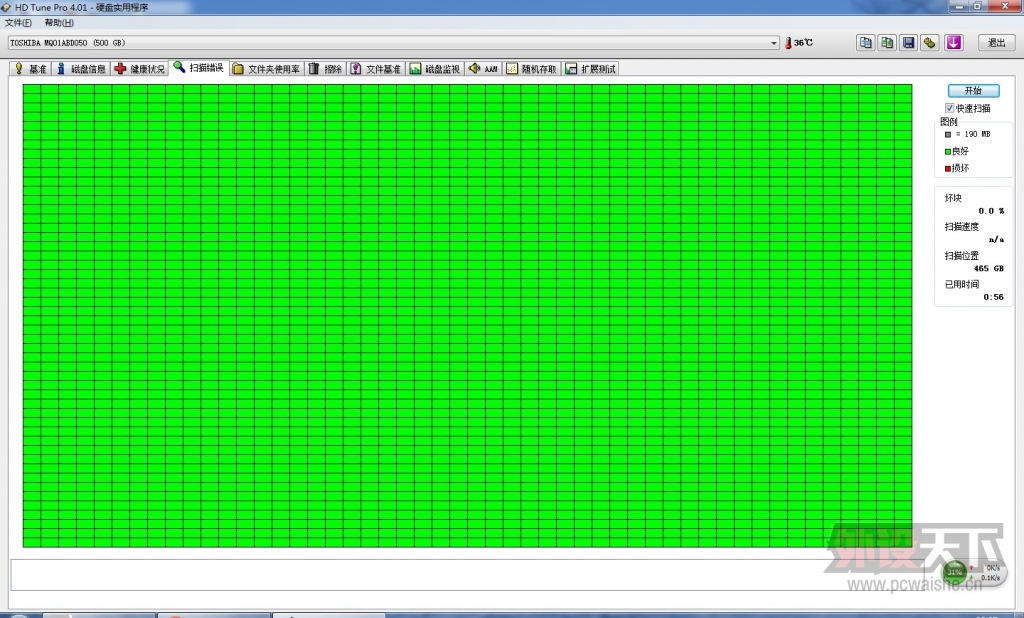Click the 扫描速度 label
1024x618 pixels.
[961, 227]
